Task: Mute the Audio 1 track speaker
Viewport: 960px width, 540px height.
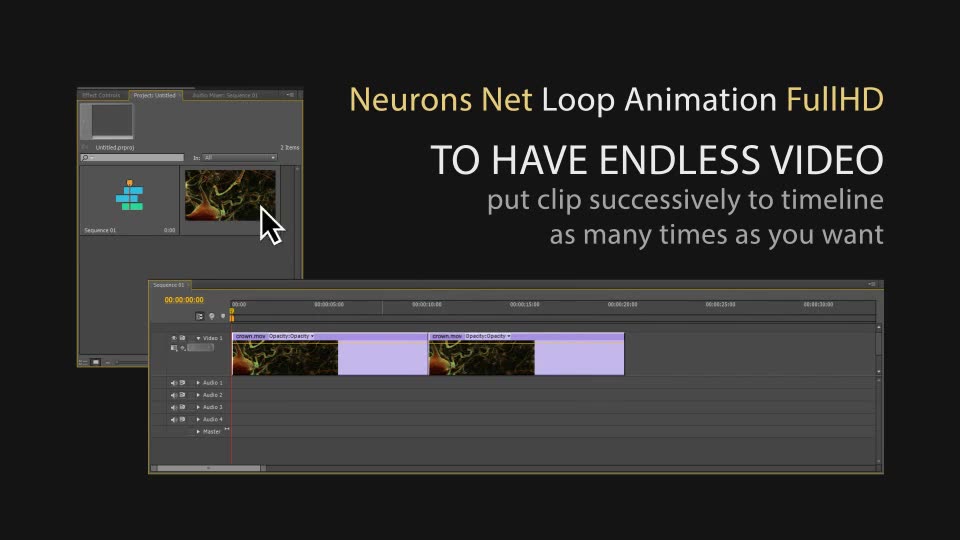Action: pos(173,383)
